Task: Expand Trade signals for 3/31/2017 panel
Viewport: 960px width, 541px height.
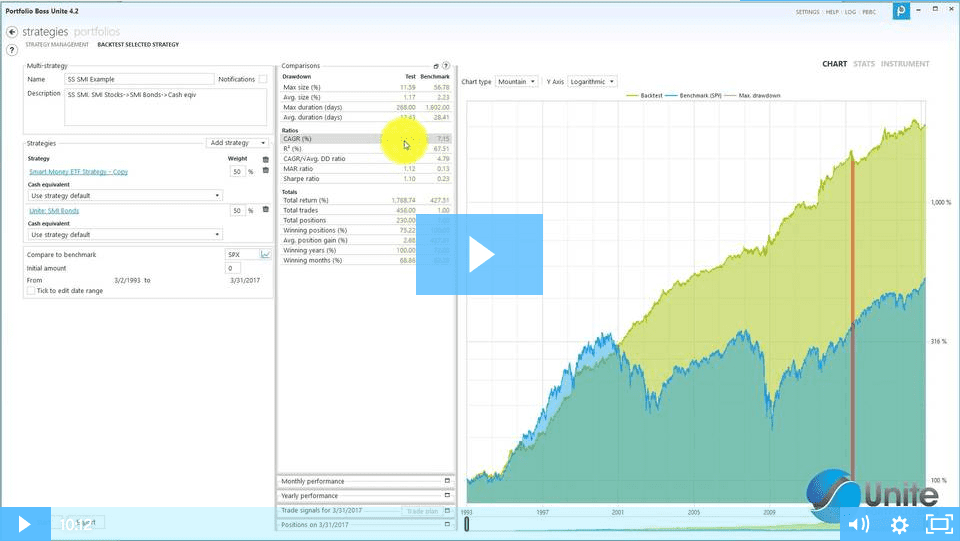Action: point(447,510)
